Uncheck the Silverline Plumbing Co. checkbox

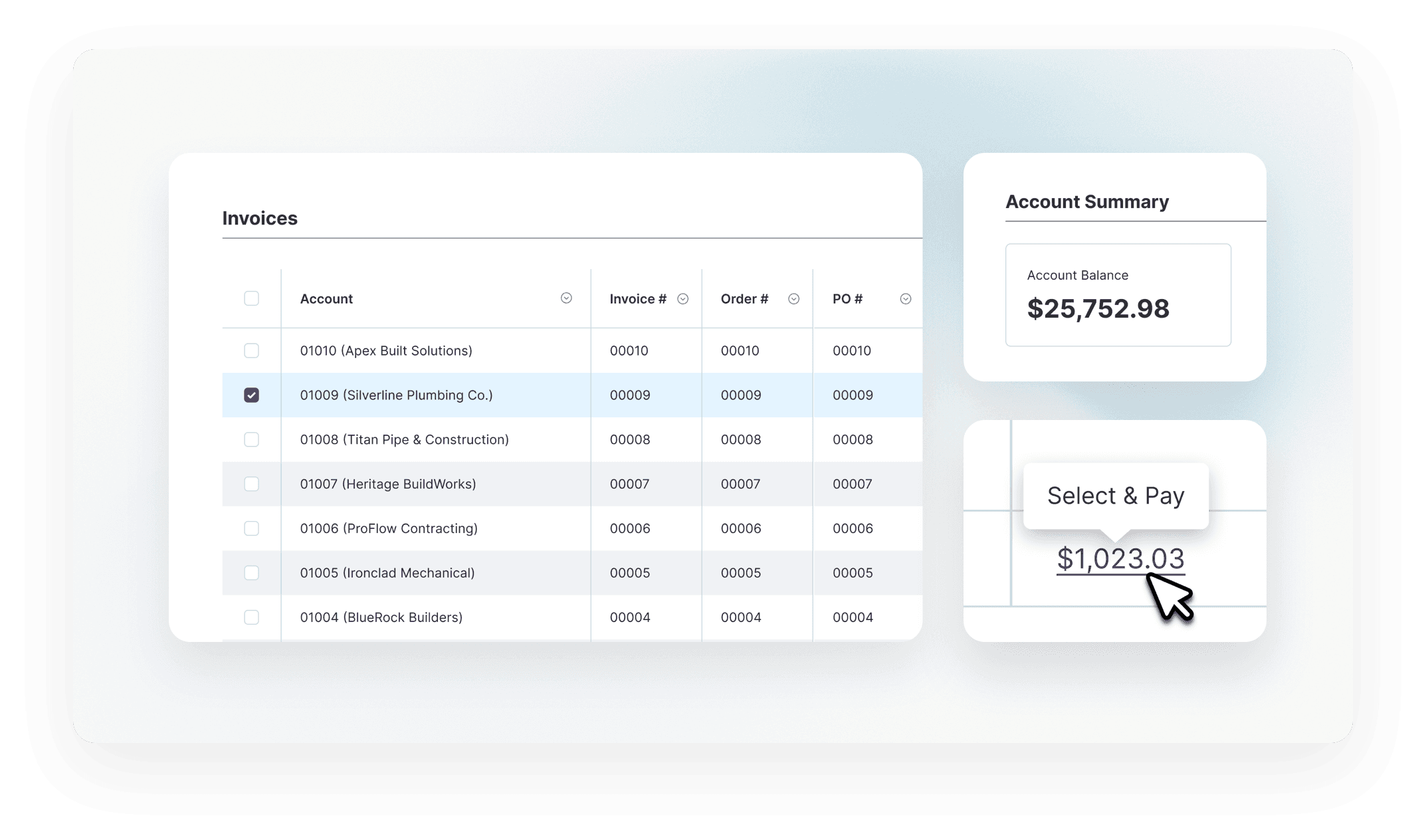tap(251, 395)
